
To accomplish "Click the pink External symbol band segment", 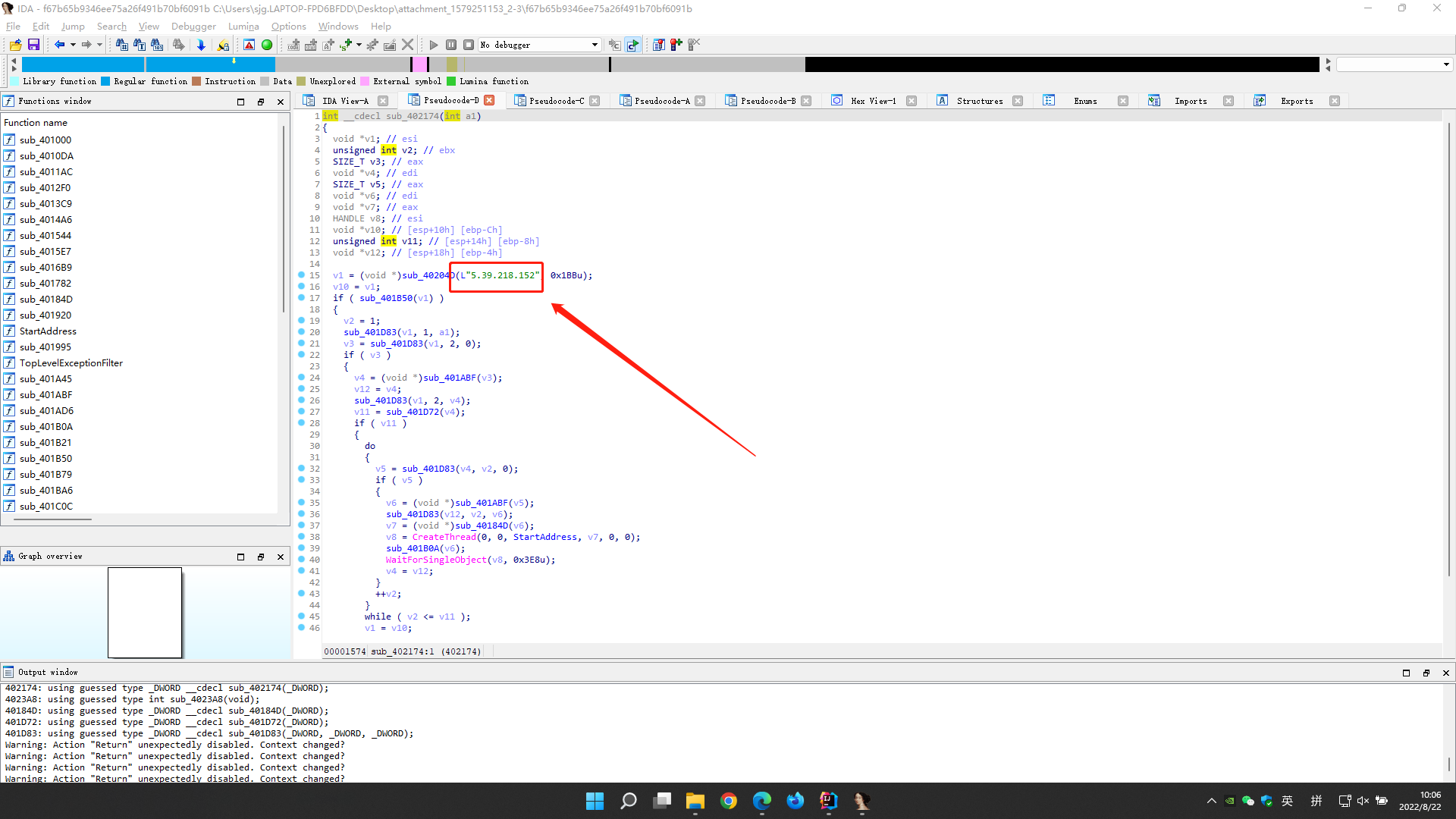I will coord(419,64).
